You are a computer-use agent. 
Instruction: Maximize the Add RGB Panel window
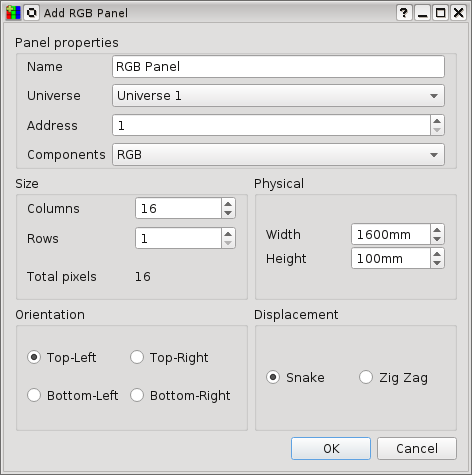(440, 13)
